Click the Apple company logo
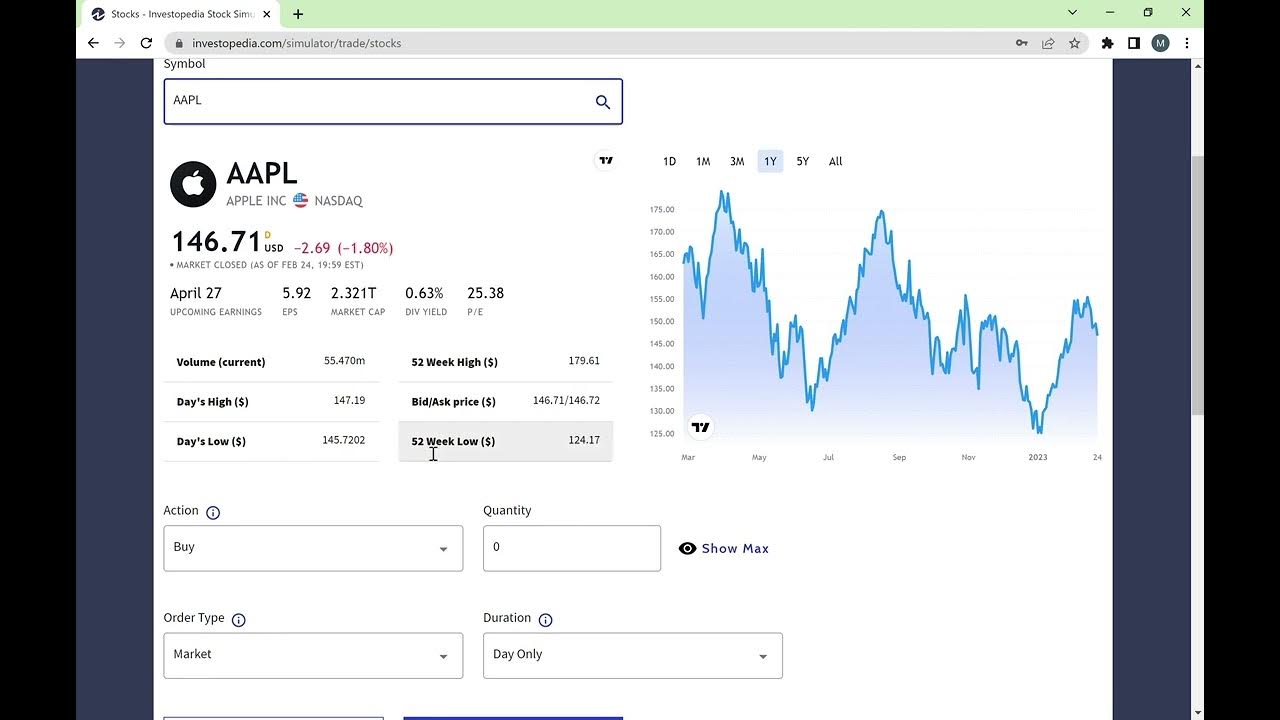Screen dimensions: 1280x720 pos(193,184)
